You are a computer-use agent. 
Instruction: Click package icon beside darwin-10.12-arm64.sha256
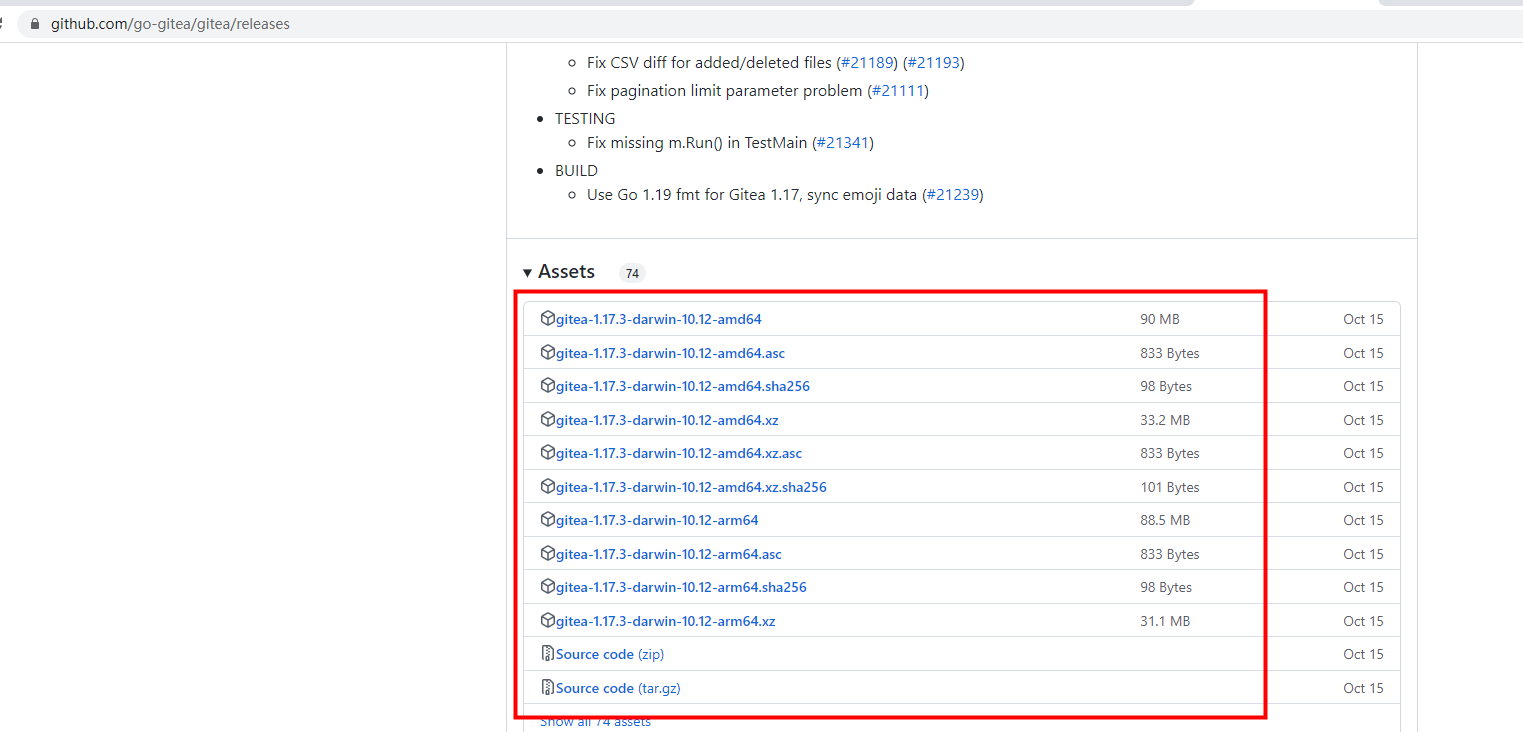tap(547, 587)
